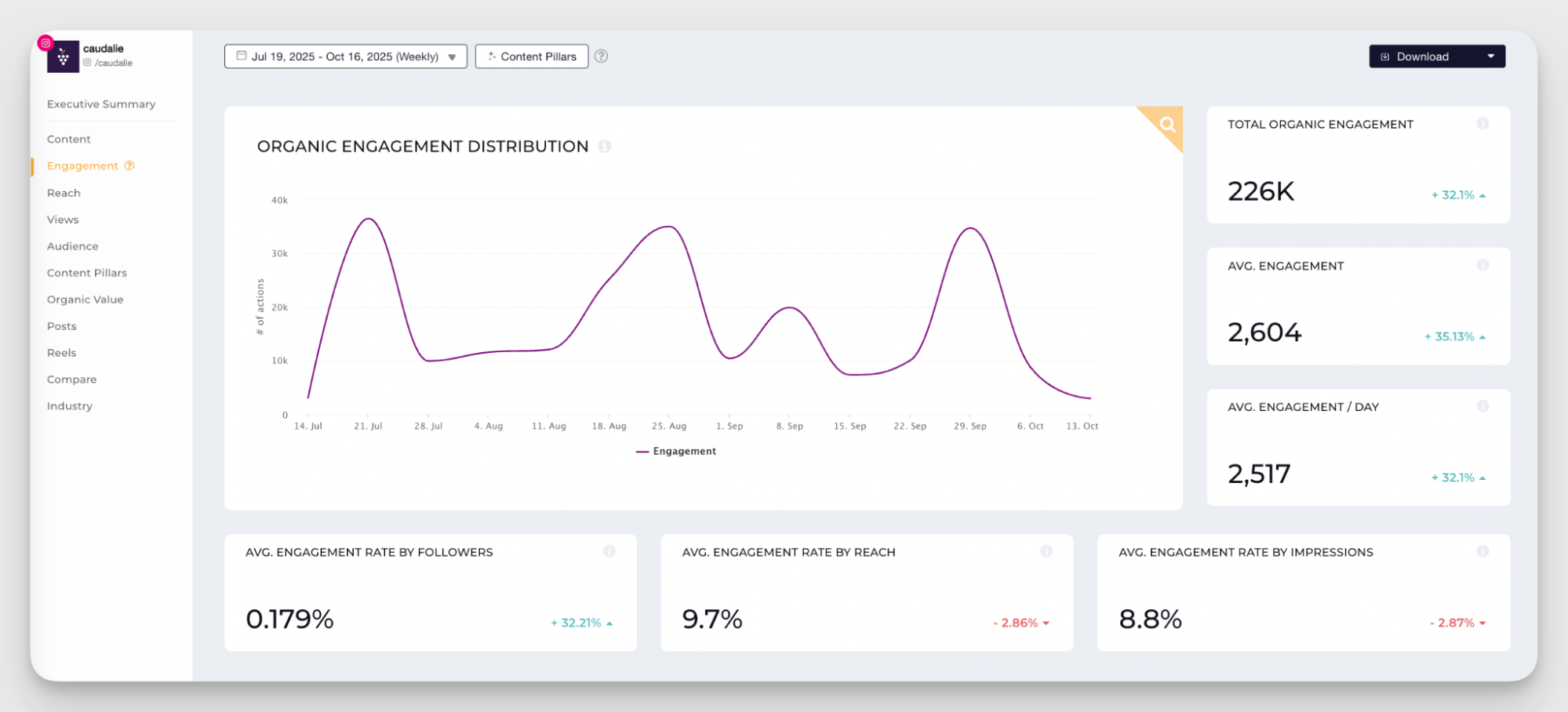The height and width of the screenshot is (712, 1568).
Task: Click the help circle next to Content Pillars button
Action: pos(601,56)
